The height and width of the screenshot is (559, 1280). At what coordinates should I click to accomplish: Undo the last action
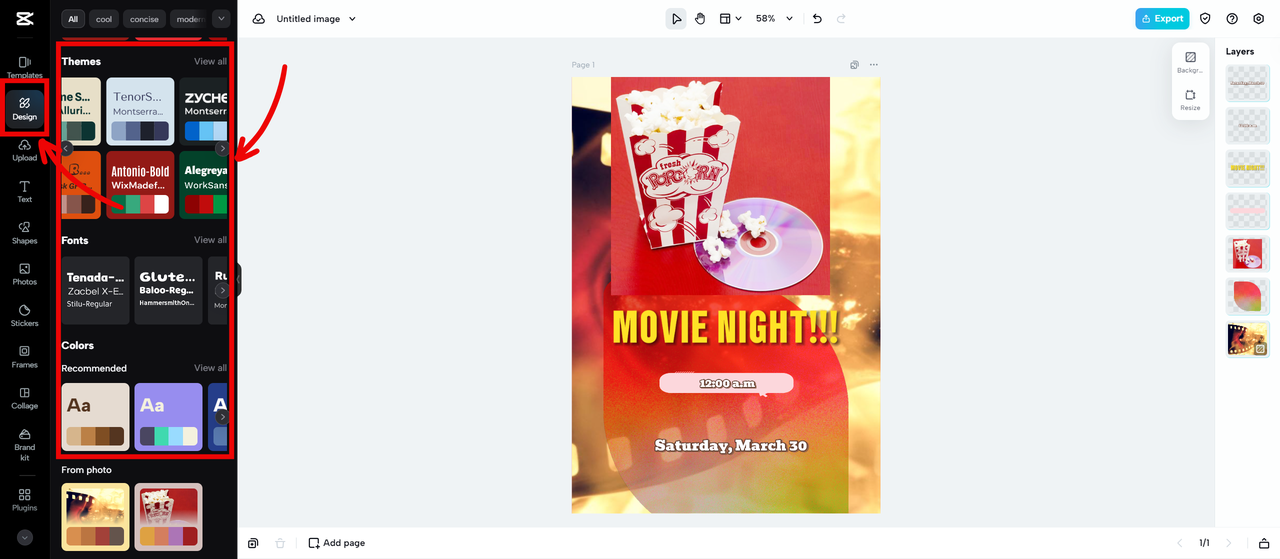pos(817,18)
